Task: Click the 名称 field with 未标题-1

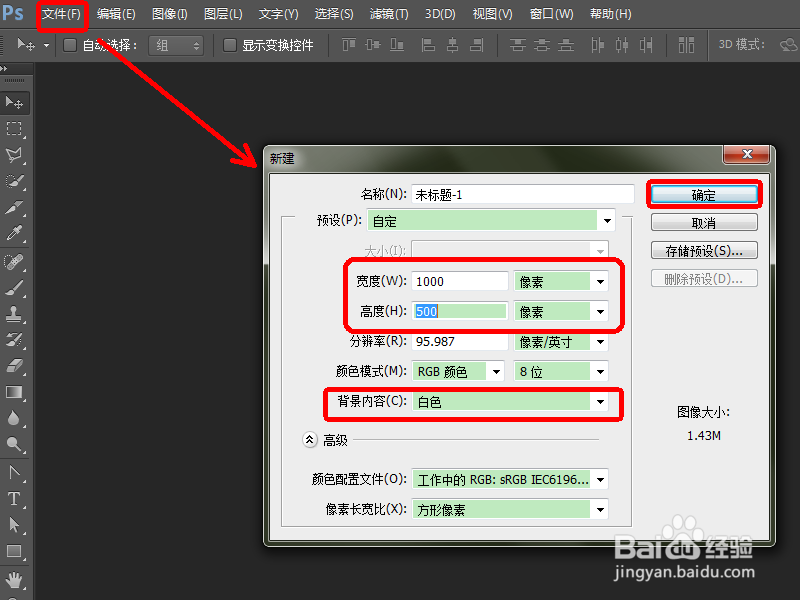Action: point(522,194)
